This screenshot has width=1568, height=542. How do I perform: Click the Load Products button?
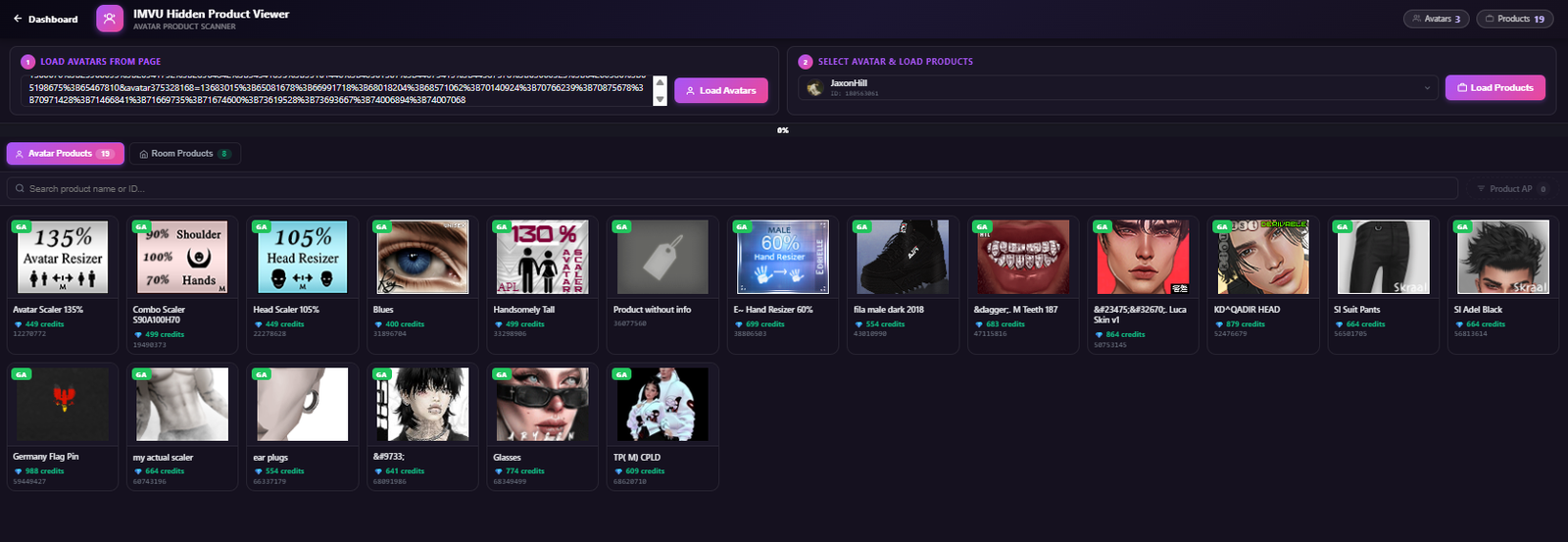pyautogui.click(x=1495, y=87)
